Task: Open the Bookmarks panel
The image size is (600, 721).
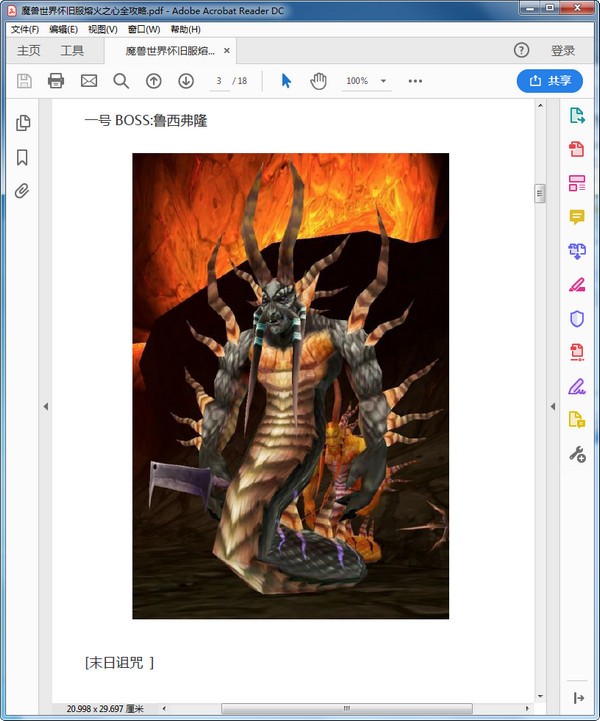Action: (x=23, y=157)
